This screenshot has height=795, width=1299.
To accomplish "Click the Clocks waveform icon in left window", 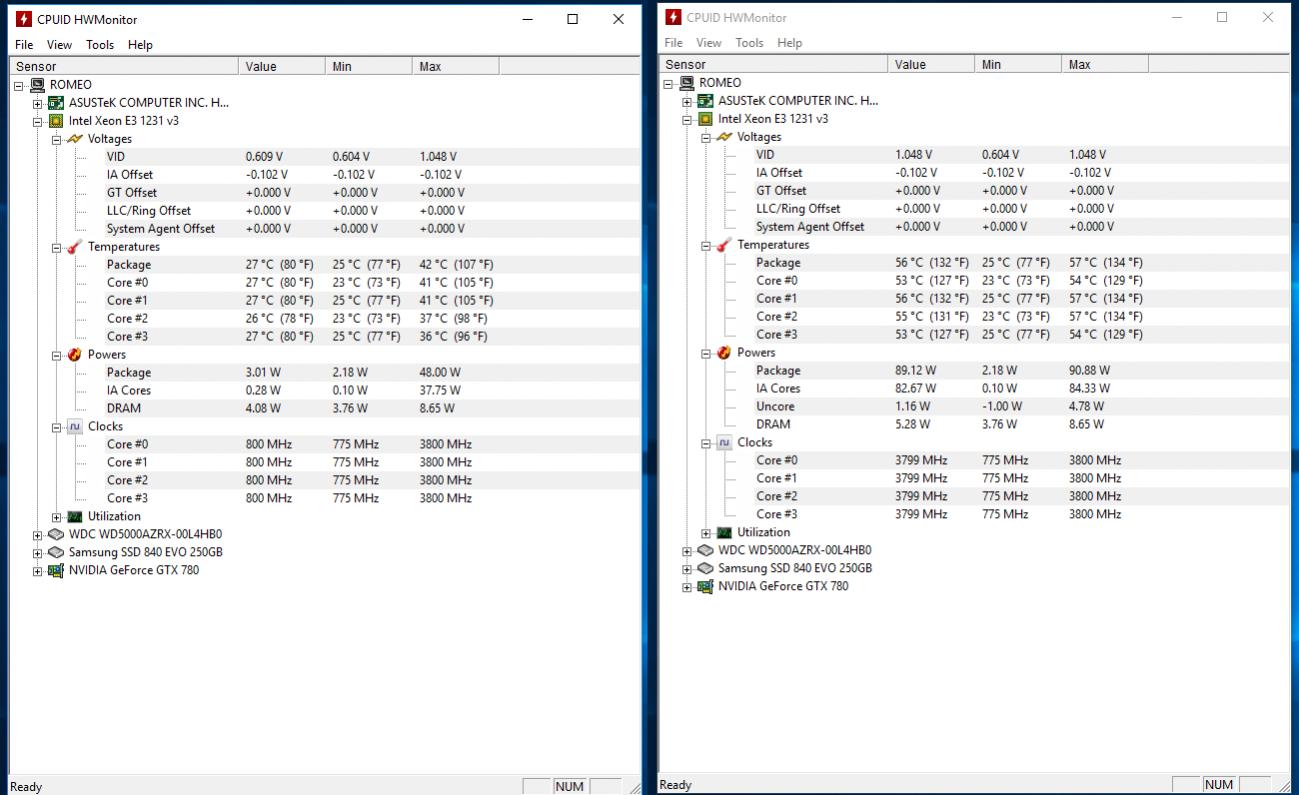I will point(75,427).
